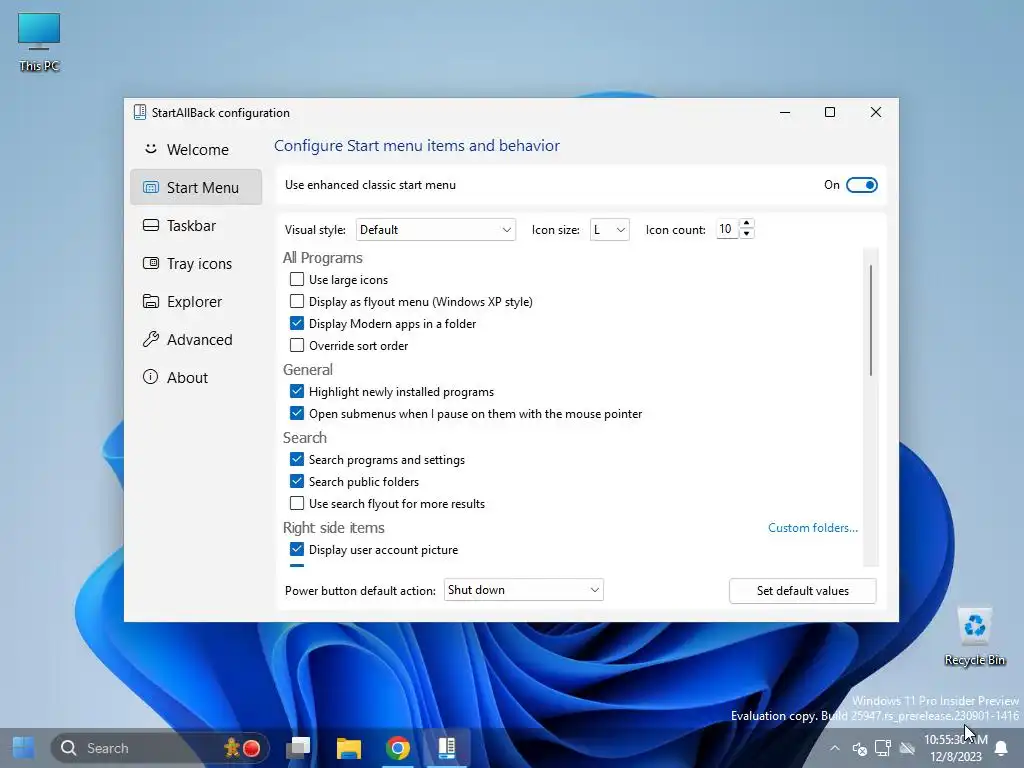Viewport: 1024px width, 768px height.
Task: Click the gingerbread man icon in search box
Action: coord(231,748)
